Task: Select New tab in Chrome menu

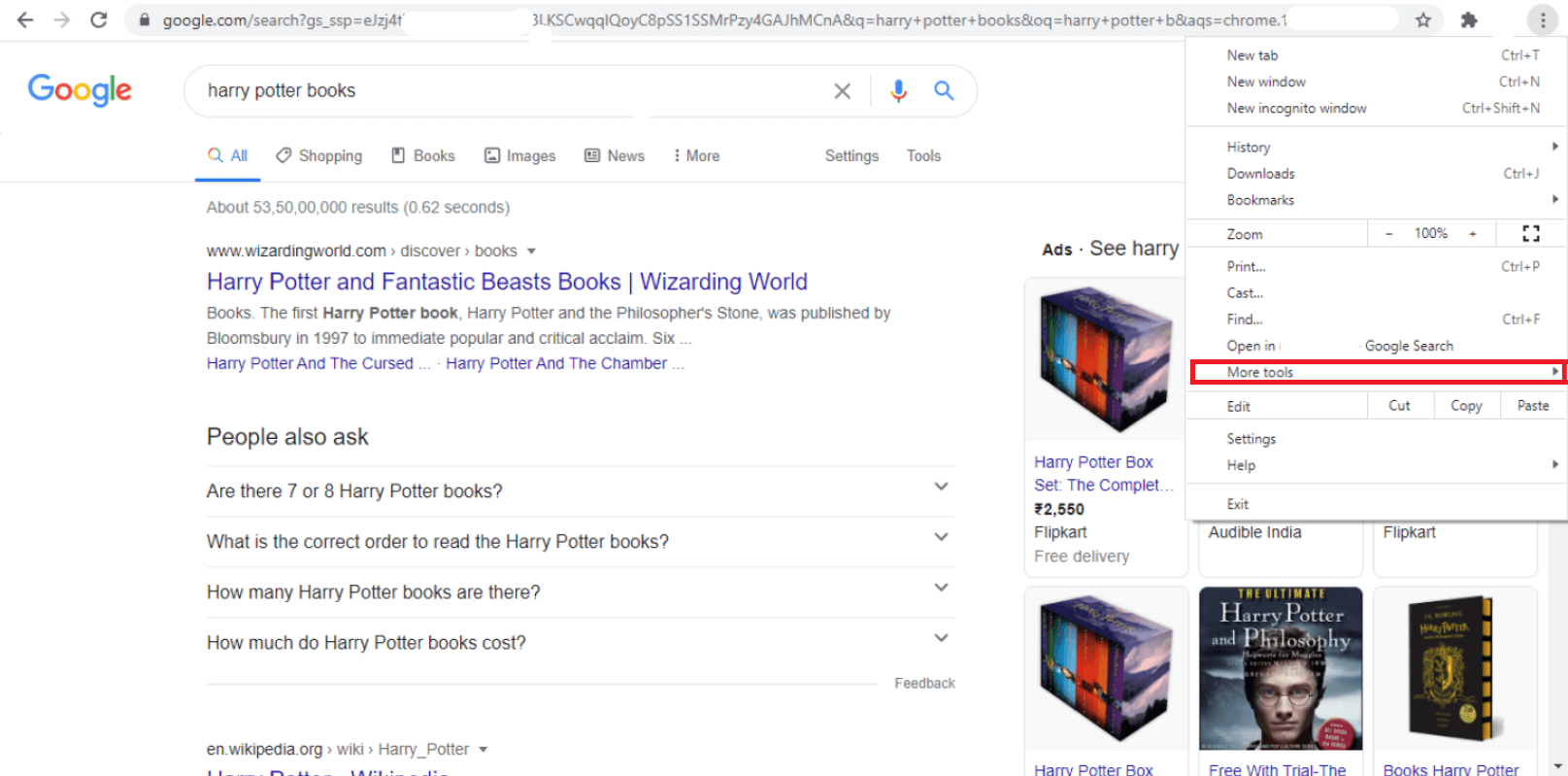Action: pyautogui.click(x=1376, y=55)
